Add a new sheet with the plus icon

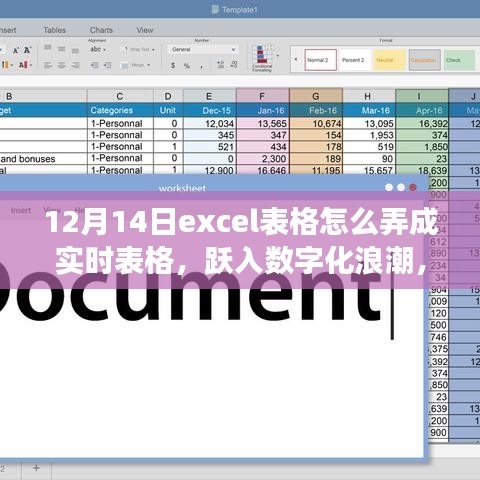tap(36, 468)
